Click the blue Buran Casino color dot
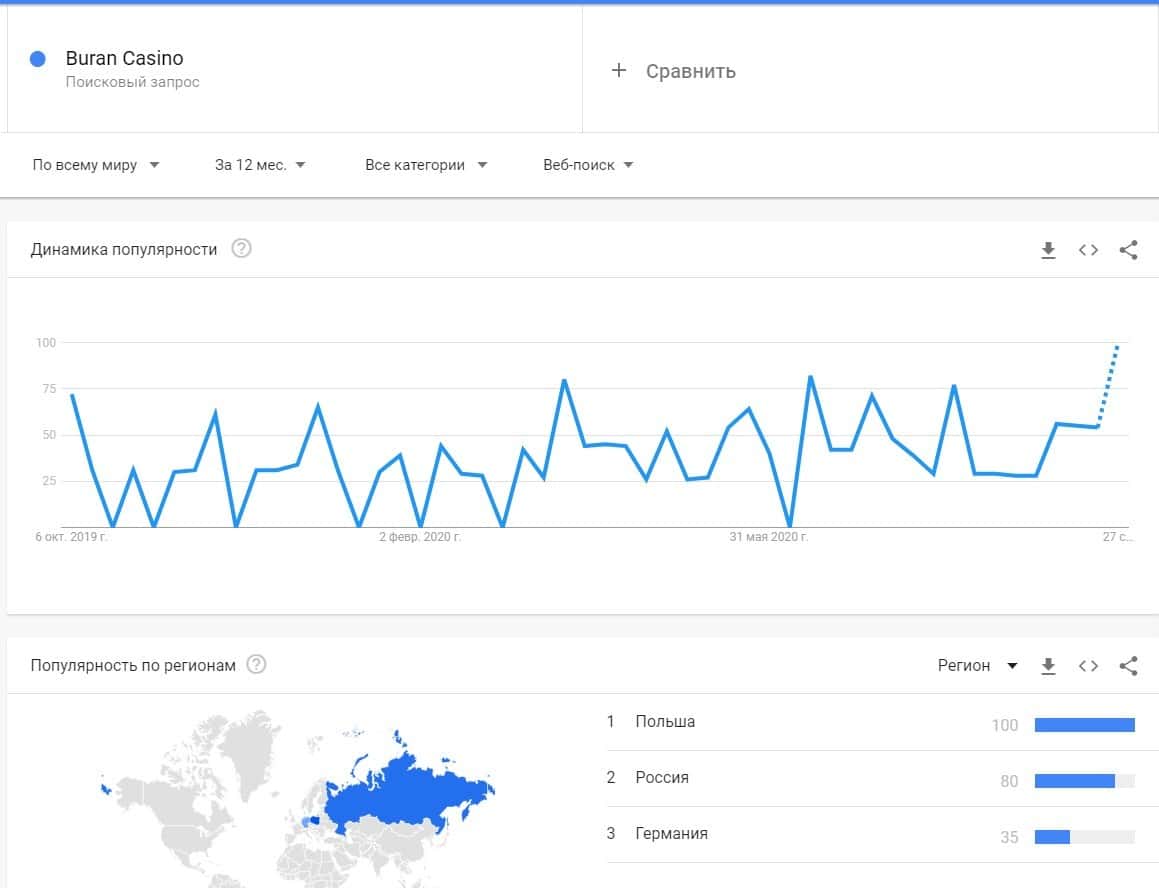Viewport: 1159px width, 888px height. [x=38, y=59]
